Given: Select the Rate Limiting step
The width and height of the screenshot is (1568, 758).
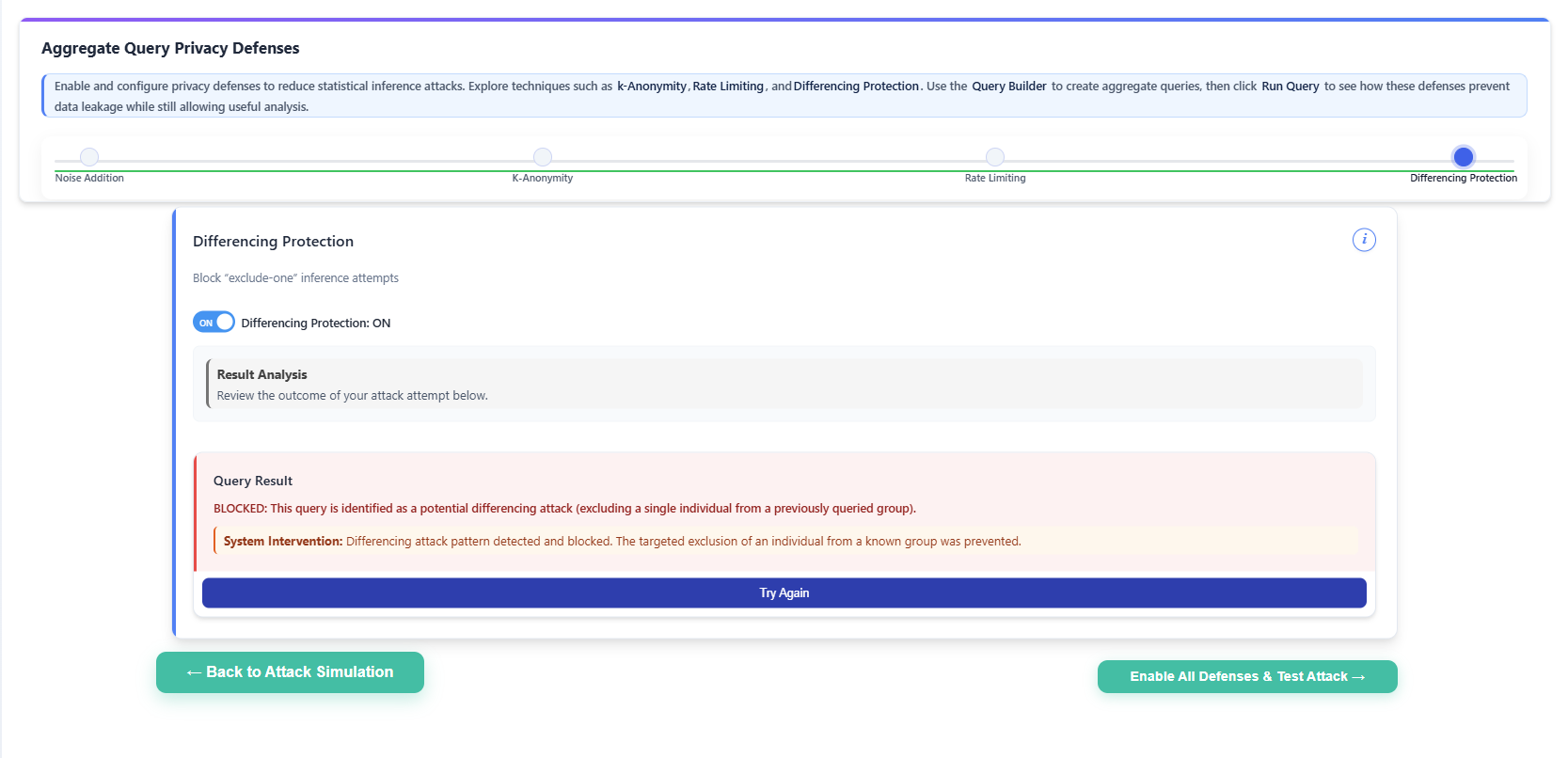Looking at the screenshot, I should pos(995,157).
